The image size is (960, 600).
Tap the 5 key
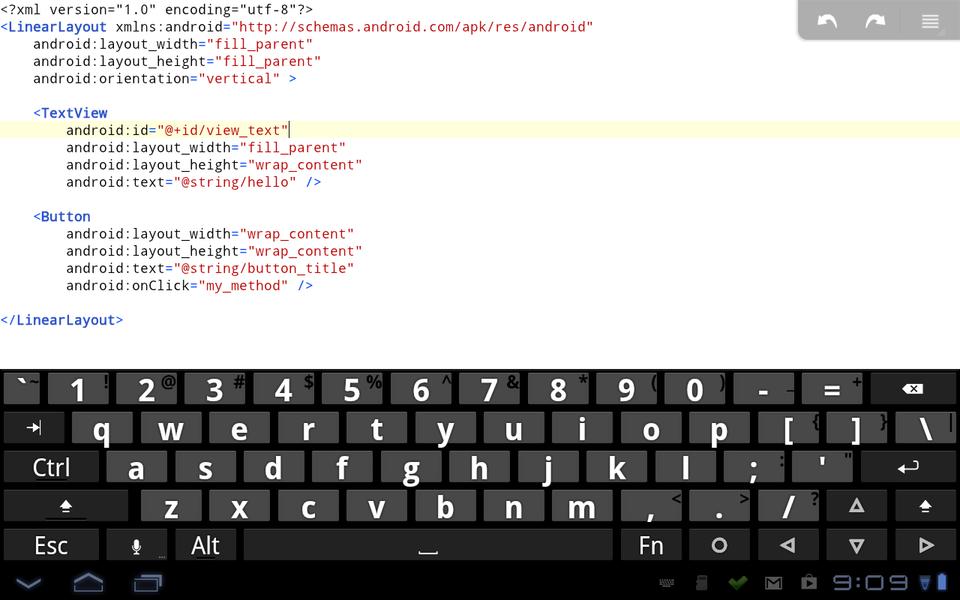click(352, 389)
